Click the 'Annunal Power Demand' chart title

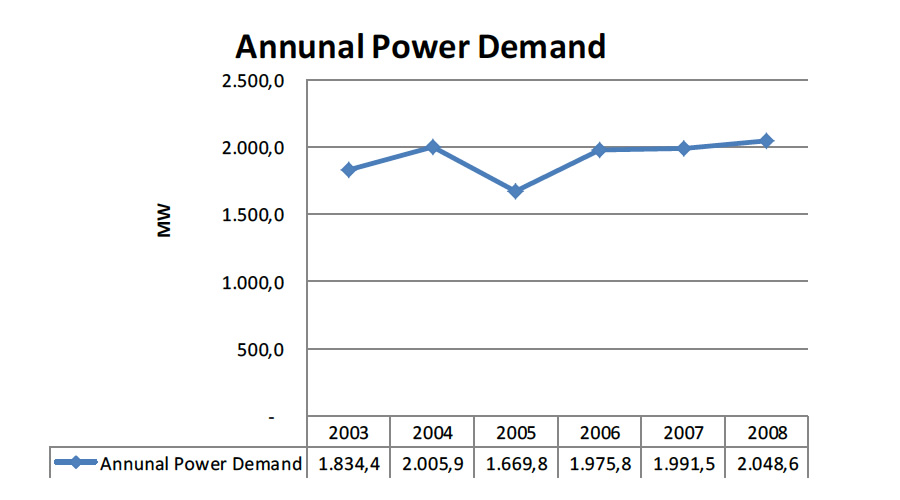pyautogui.click(x=420, y=47)
